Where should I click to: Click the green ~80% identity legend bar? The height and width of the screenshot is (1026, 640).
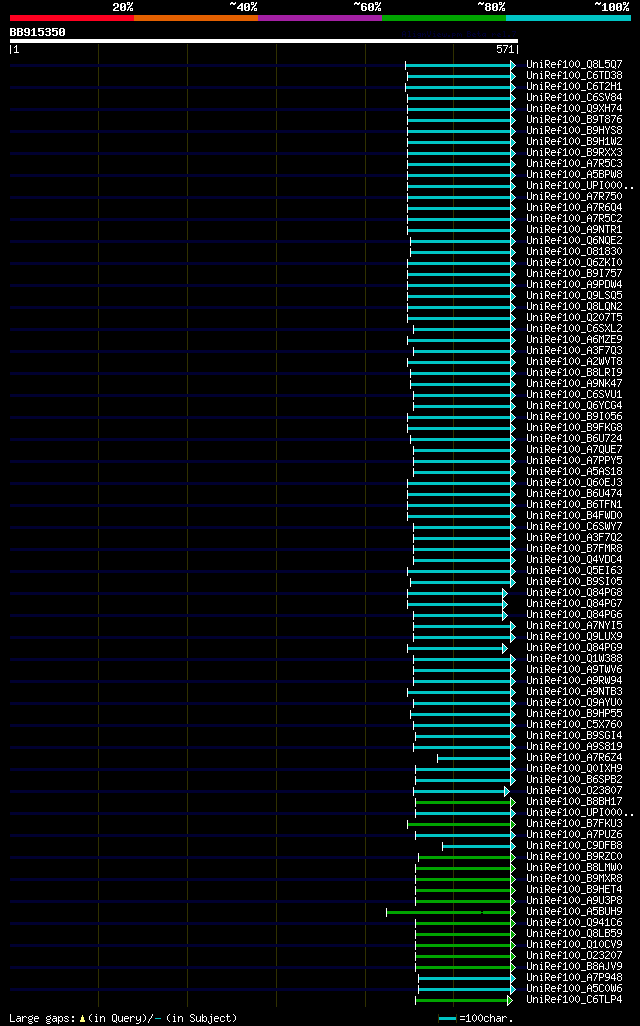(444, 18)
